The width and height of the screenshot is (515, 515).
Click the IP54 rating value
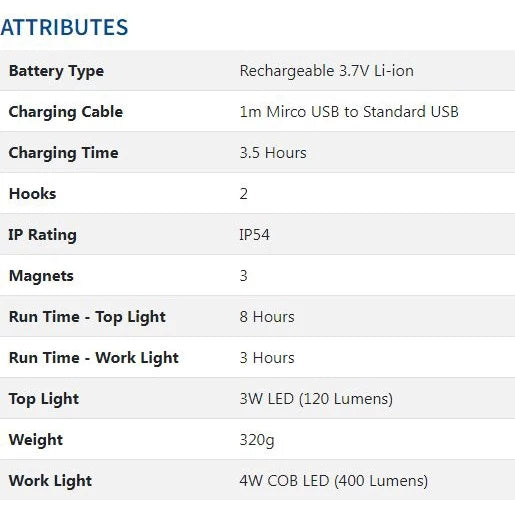click(254, 235)
